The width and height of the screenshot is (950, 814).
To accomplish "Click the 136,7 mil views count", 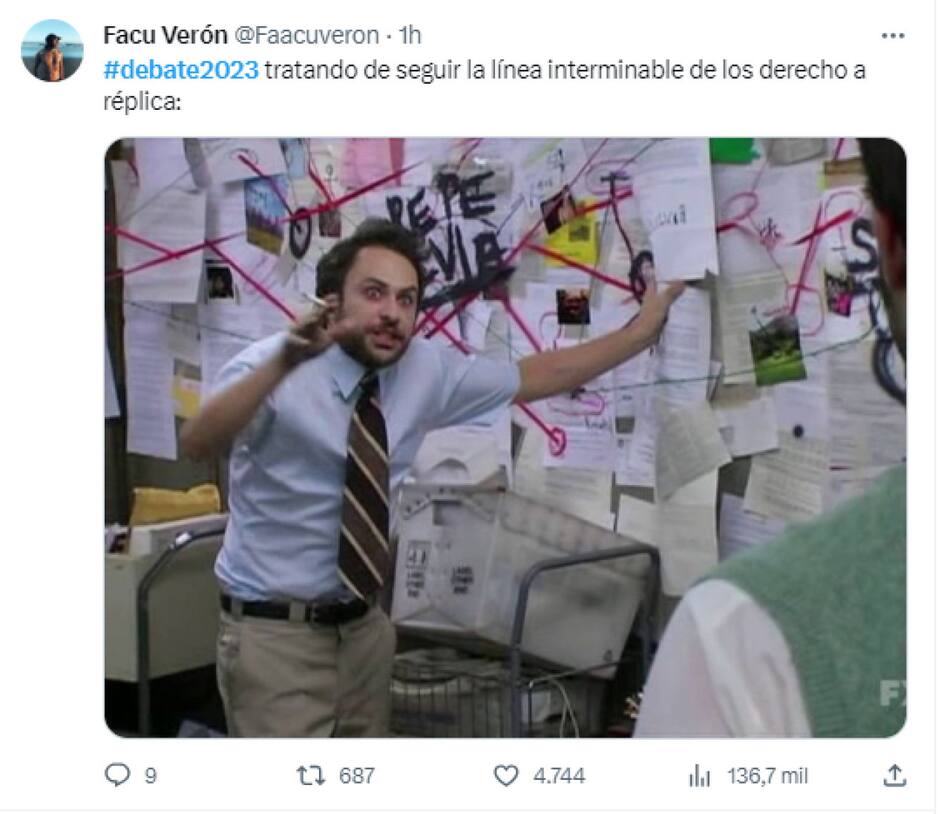I will [768, 776].
